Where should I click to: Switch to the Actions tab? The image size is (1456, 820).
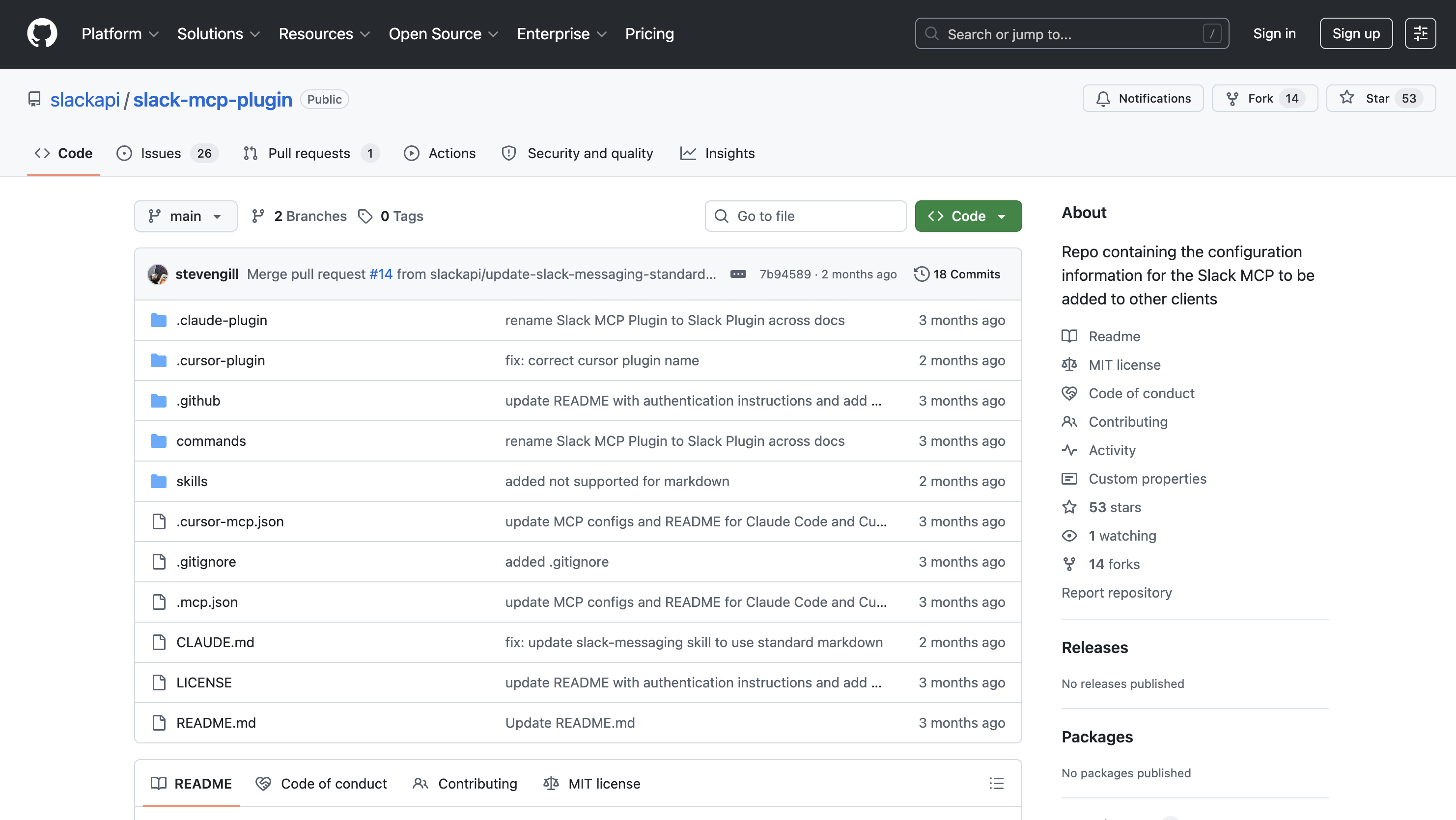click(440, 153)
